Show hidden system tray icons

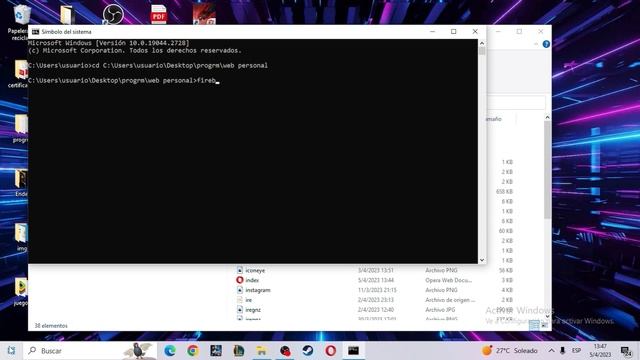[x=551, y=351]
